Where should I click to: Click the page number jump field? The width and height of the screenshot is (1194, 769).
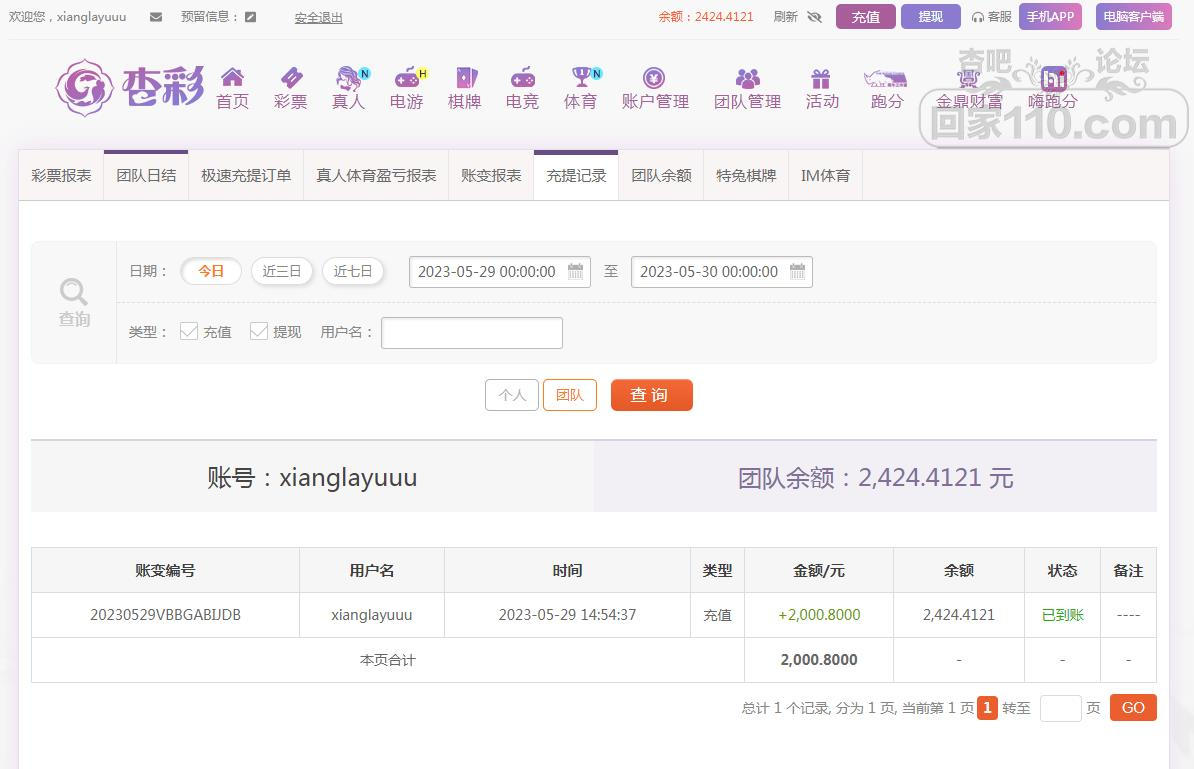(x=1061, y=708)
